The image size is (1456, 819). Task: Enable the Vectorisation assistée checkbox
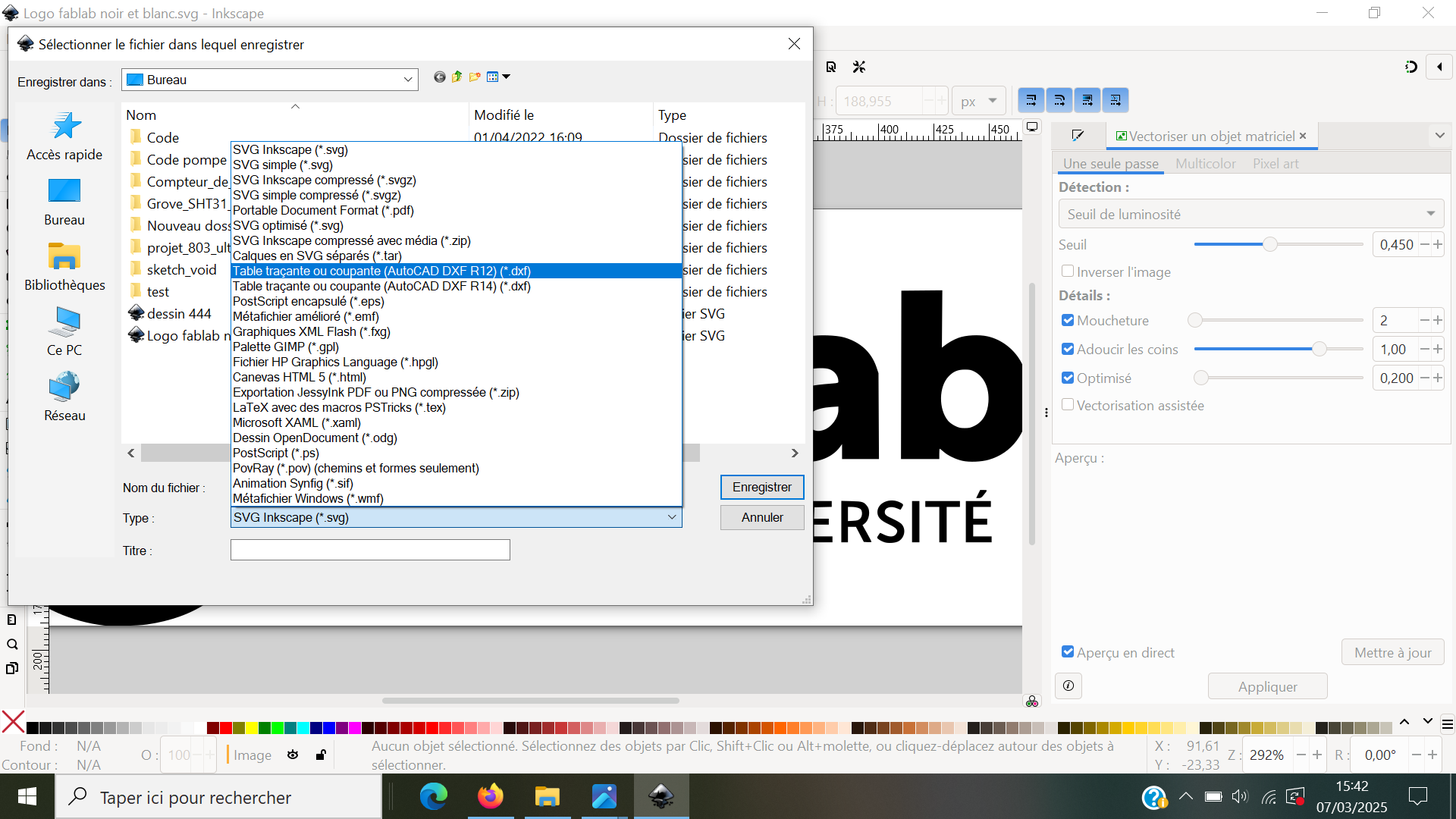tap(1068, 404)
